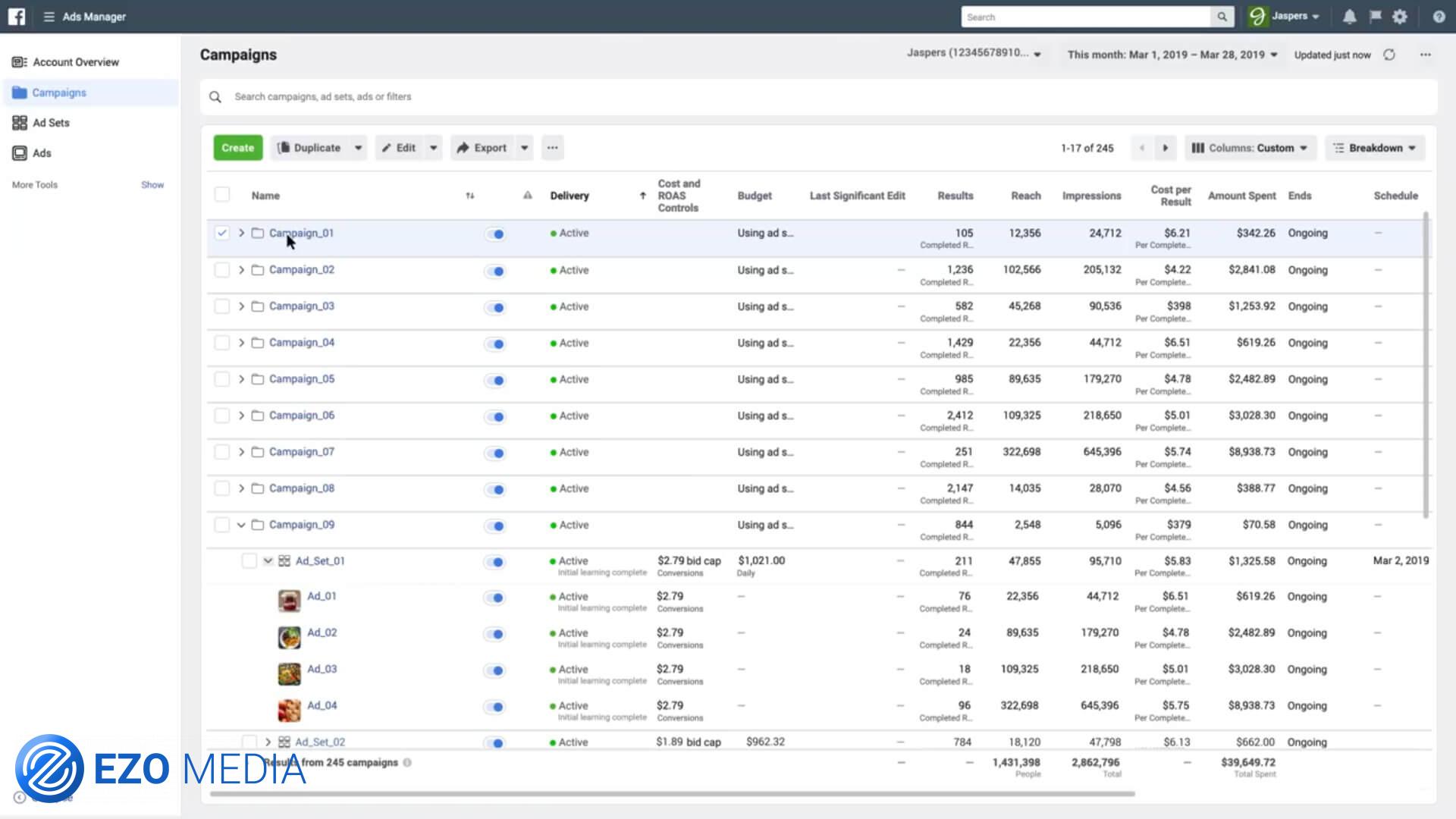1456x819 pixels.
Task: Open the Ad_03 thumbnail image
Action: coord(289,673)
